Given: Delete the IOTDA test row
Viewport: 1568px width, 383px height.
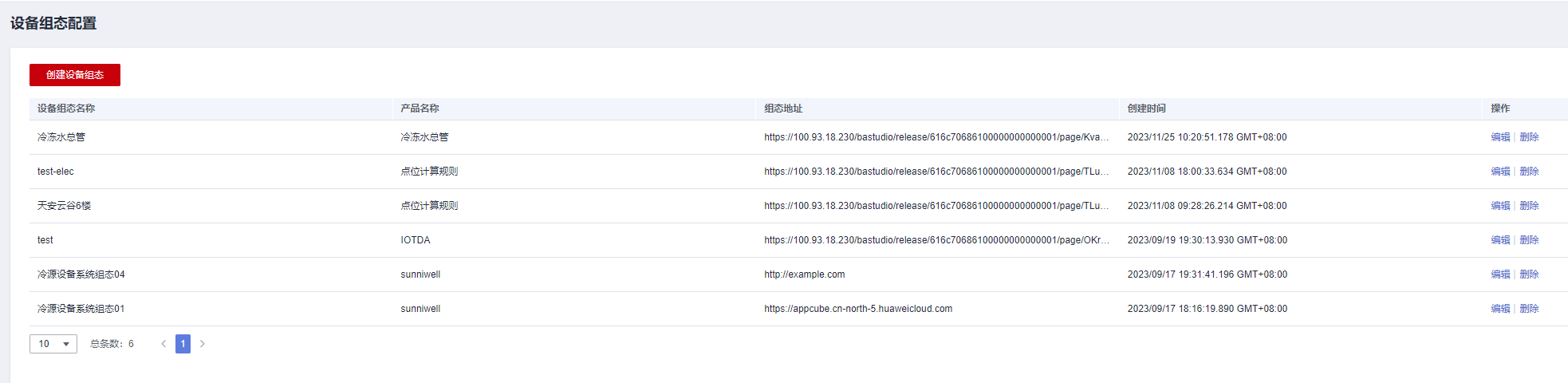Looking at the screenshot, I should (1529, 240).
